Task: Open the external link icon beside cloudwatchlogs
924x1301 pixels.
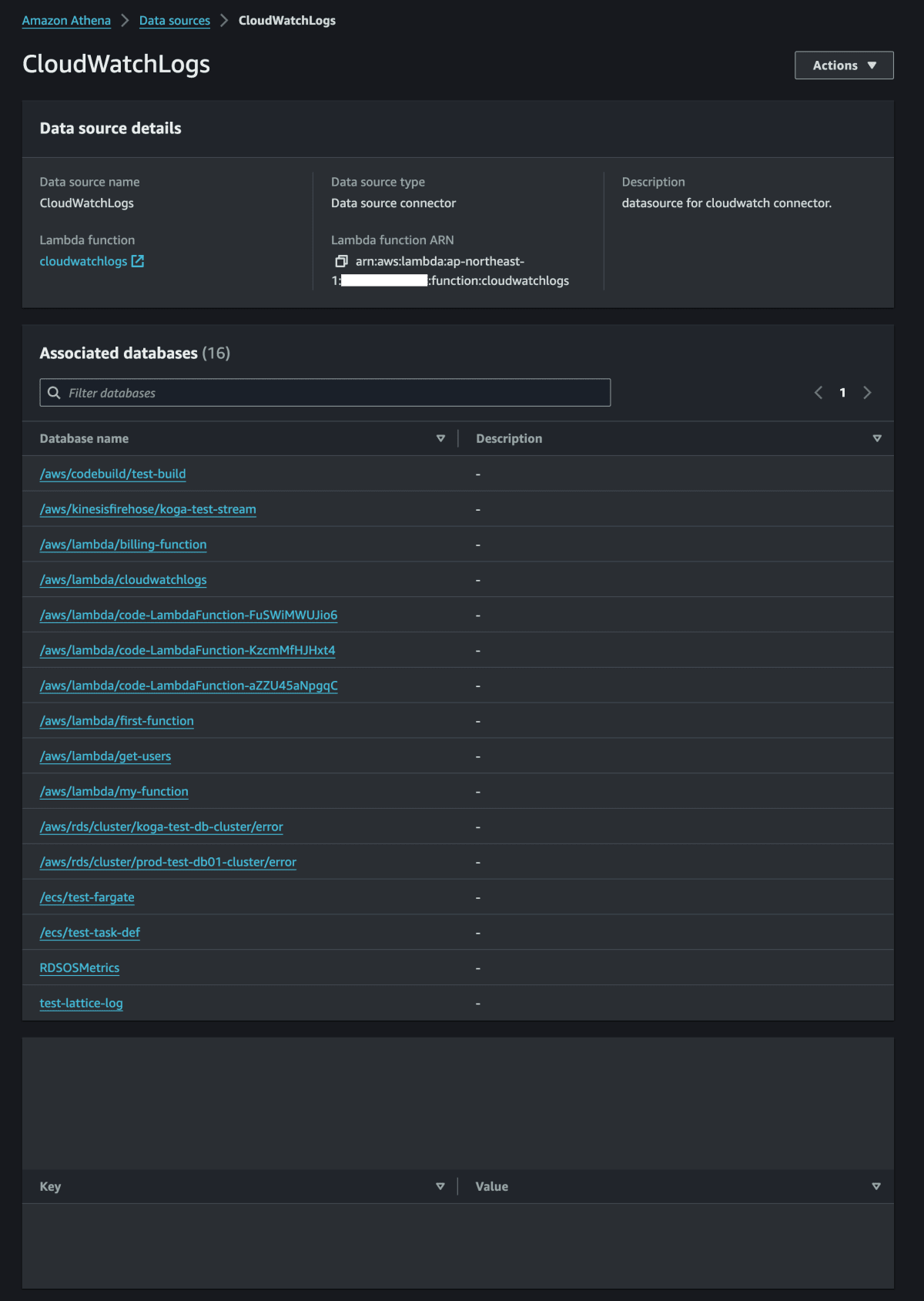Action: click(x=138, y=261)
